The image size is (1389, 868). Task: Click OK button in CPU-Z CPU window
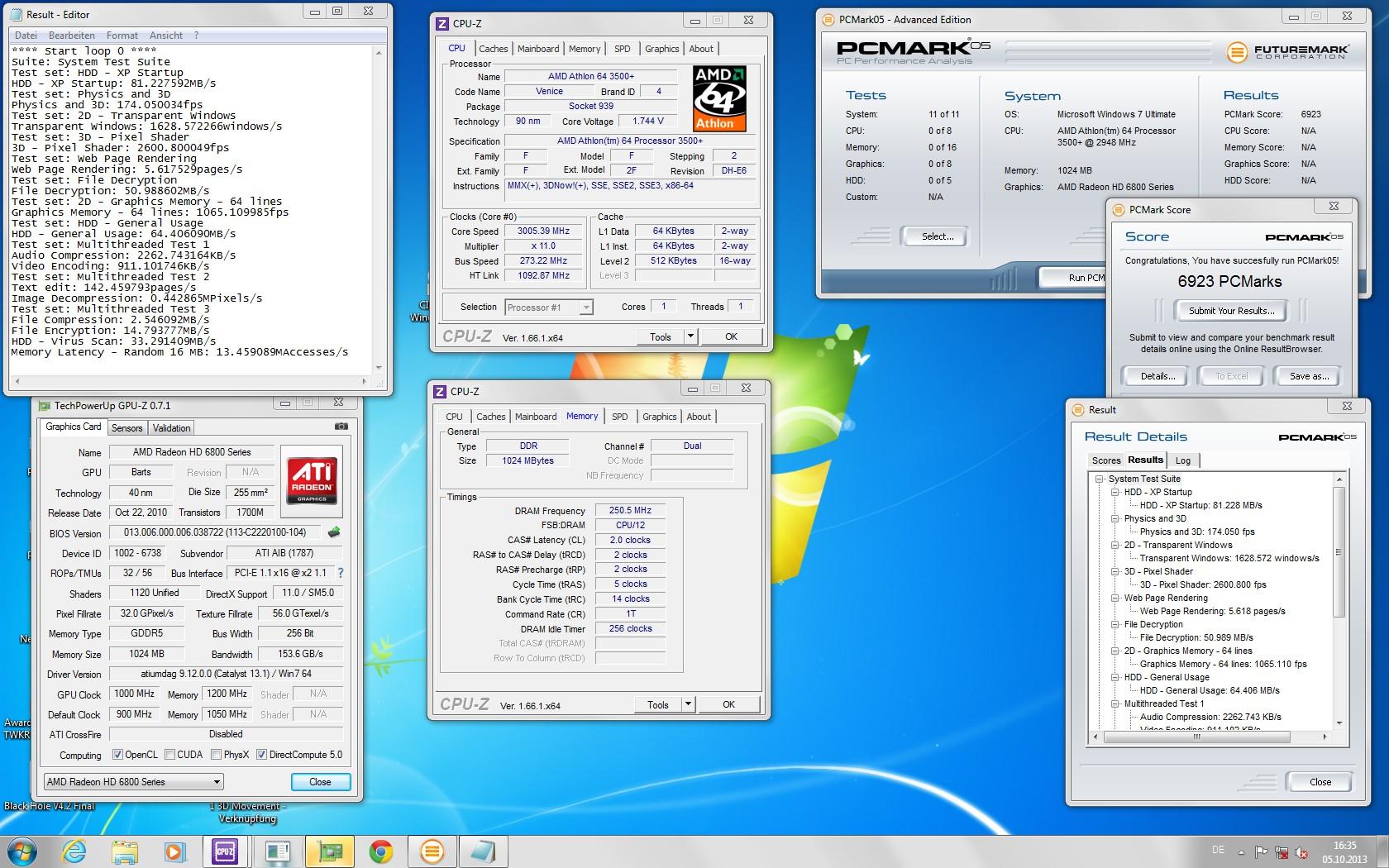point(731,336)
